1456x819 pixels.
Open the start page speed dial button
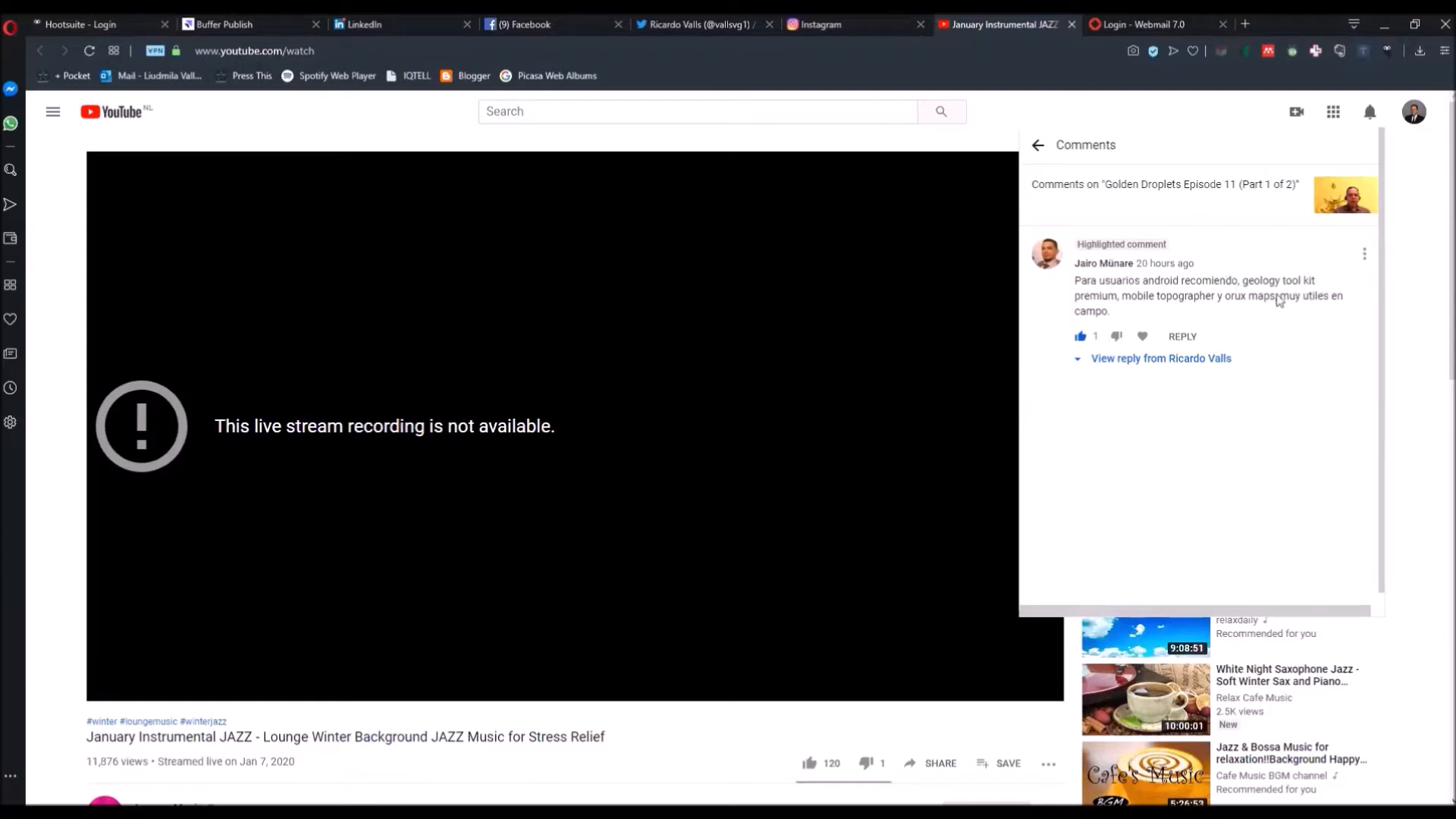point(114,51)
